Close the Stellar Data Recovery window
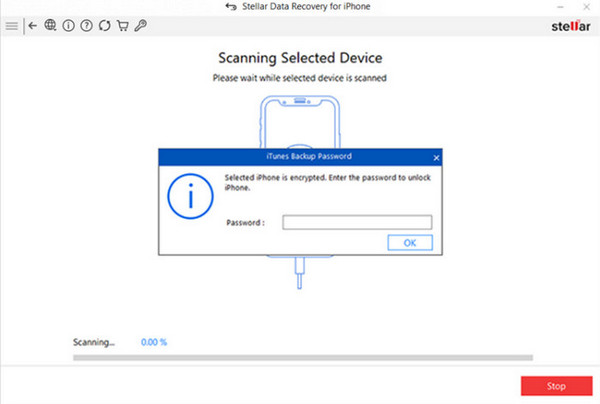The width and height of the screenshot is (600, 404). point(586,7)
